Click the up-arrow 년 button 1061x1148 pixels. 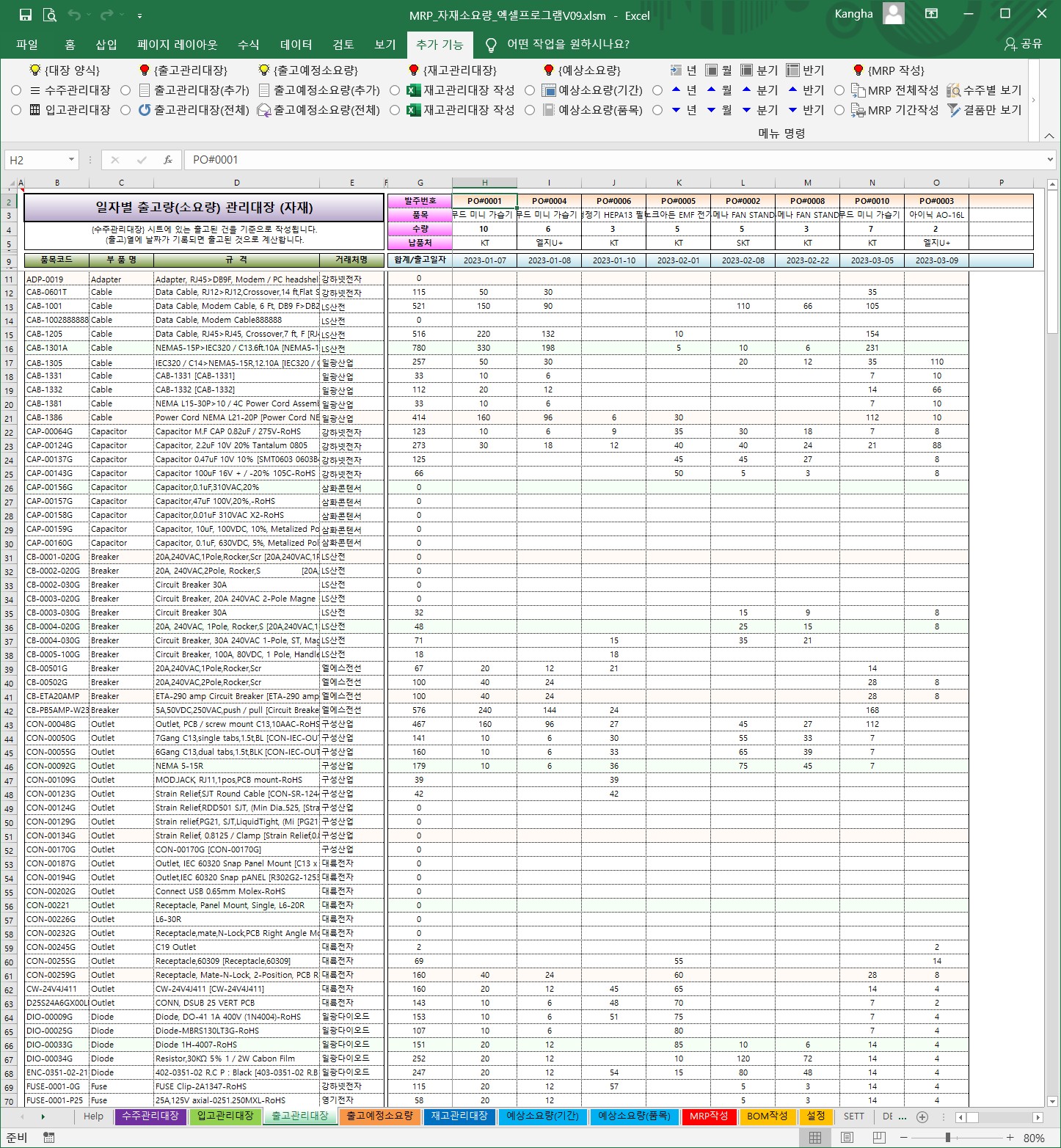[x=684, y=89]
